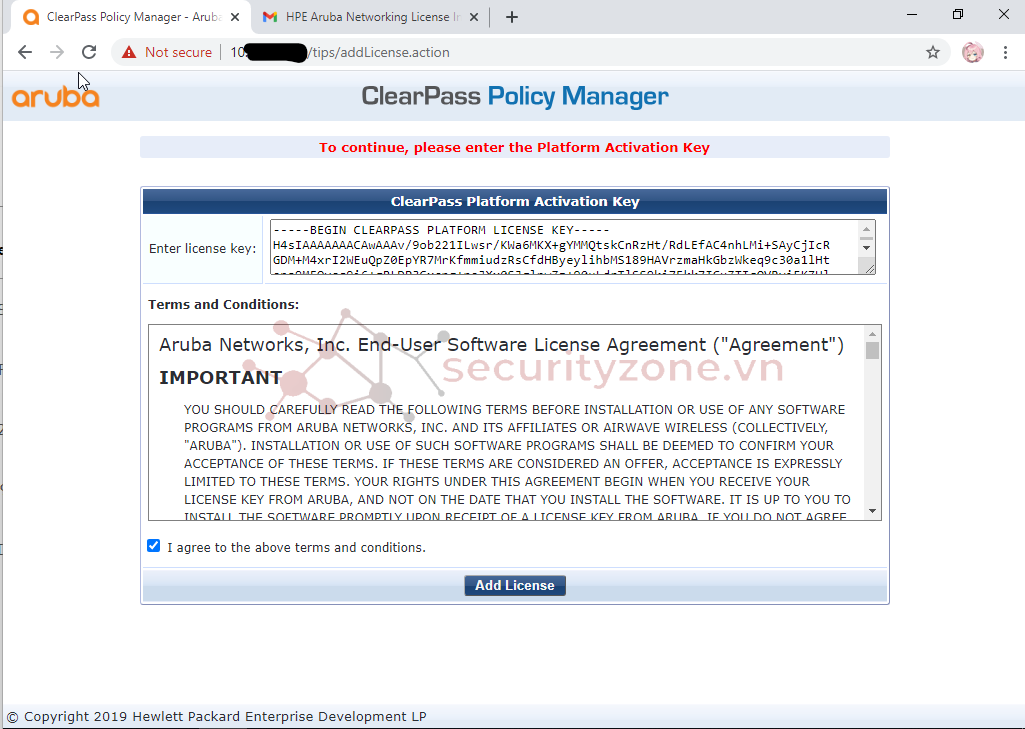The image size is (1025, 729).
Task: Click the Not secure warning icon
Action: click(129, 52)
